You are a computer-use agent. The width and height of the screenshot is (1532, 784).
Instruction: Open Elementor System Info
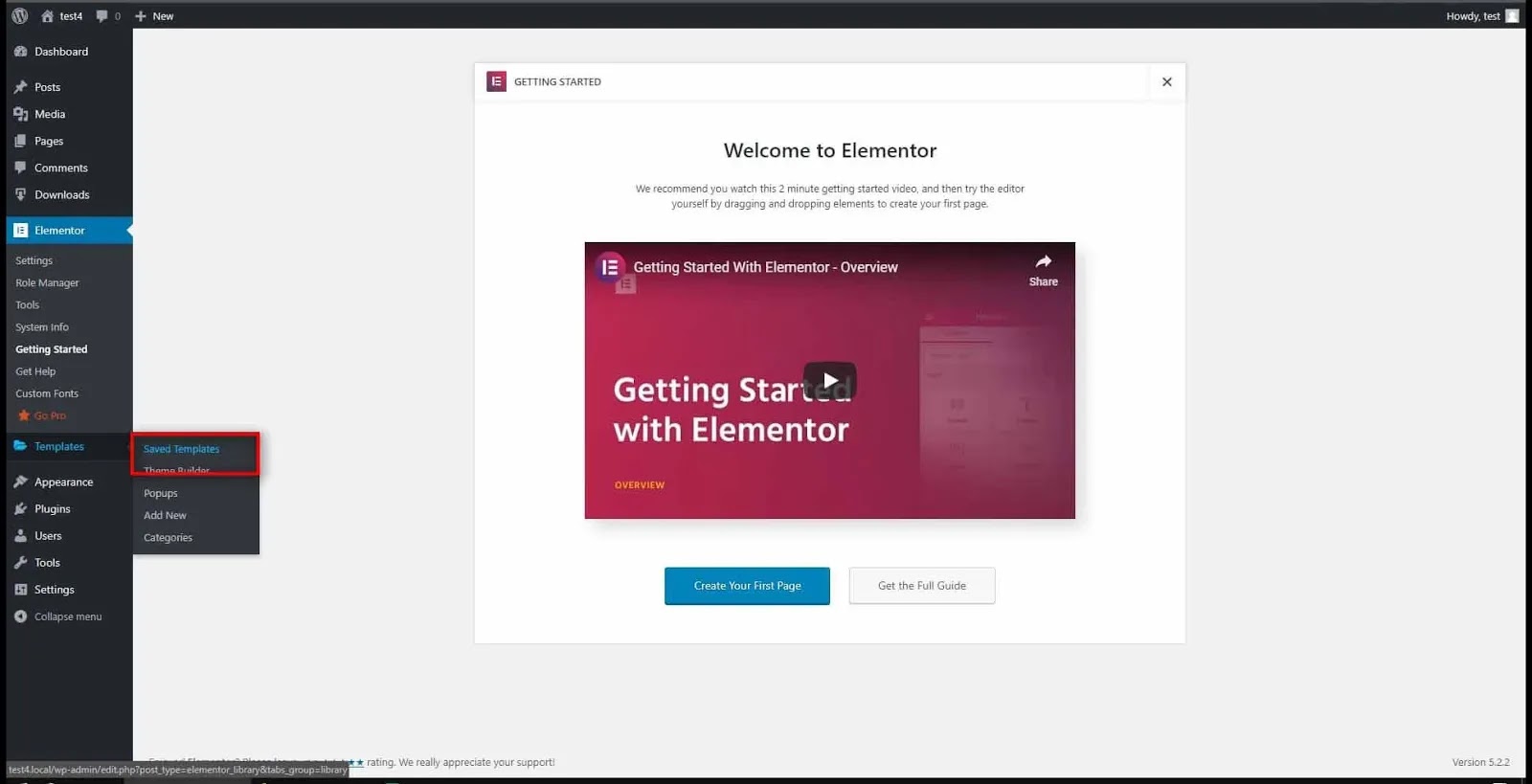click(x=42, y=327)
